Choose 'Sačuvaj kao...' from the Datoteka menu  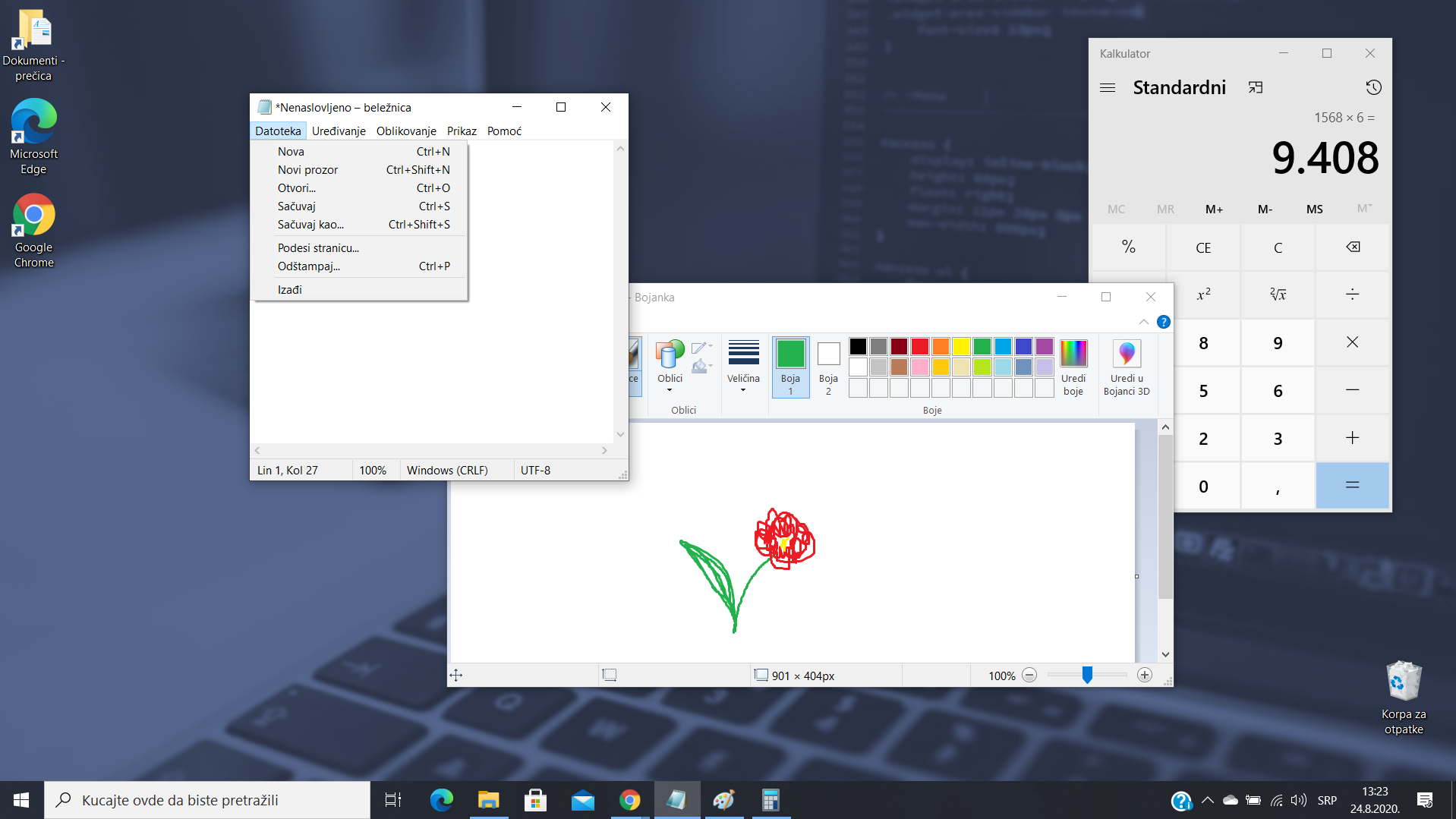(x=310, y=225)
